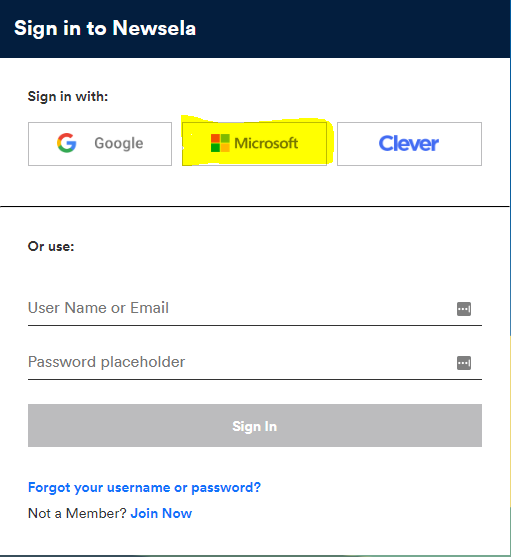Click the gray Sign In button

(255, 425)
